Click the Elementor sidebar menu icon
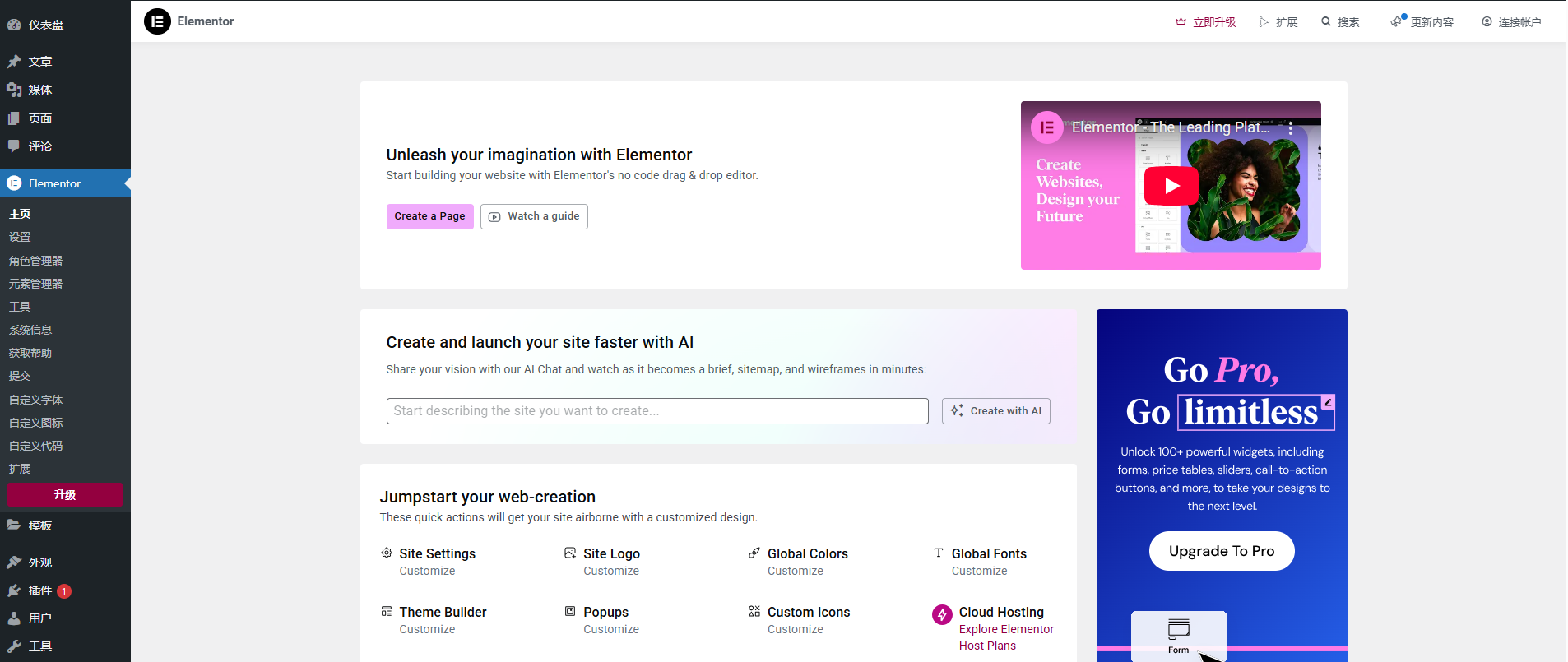Viewport: 1568px width, 662px height. coord(14,183)
